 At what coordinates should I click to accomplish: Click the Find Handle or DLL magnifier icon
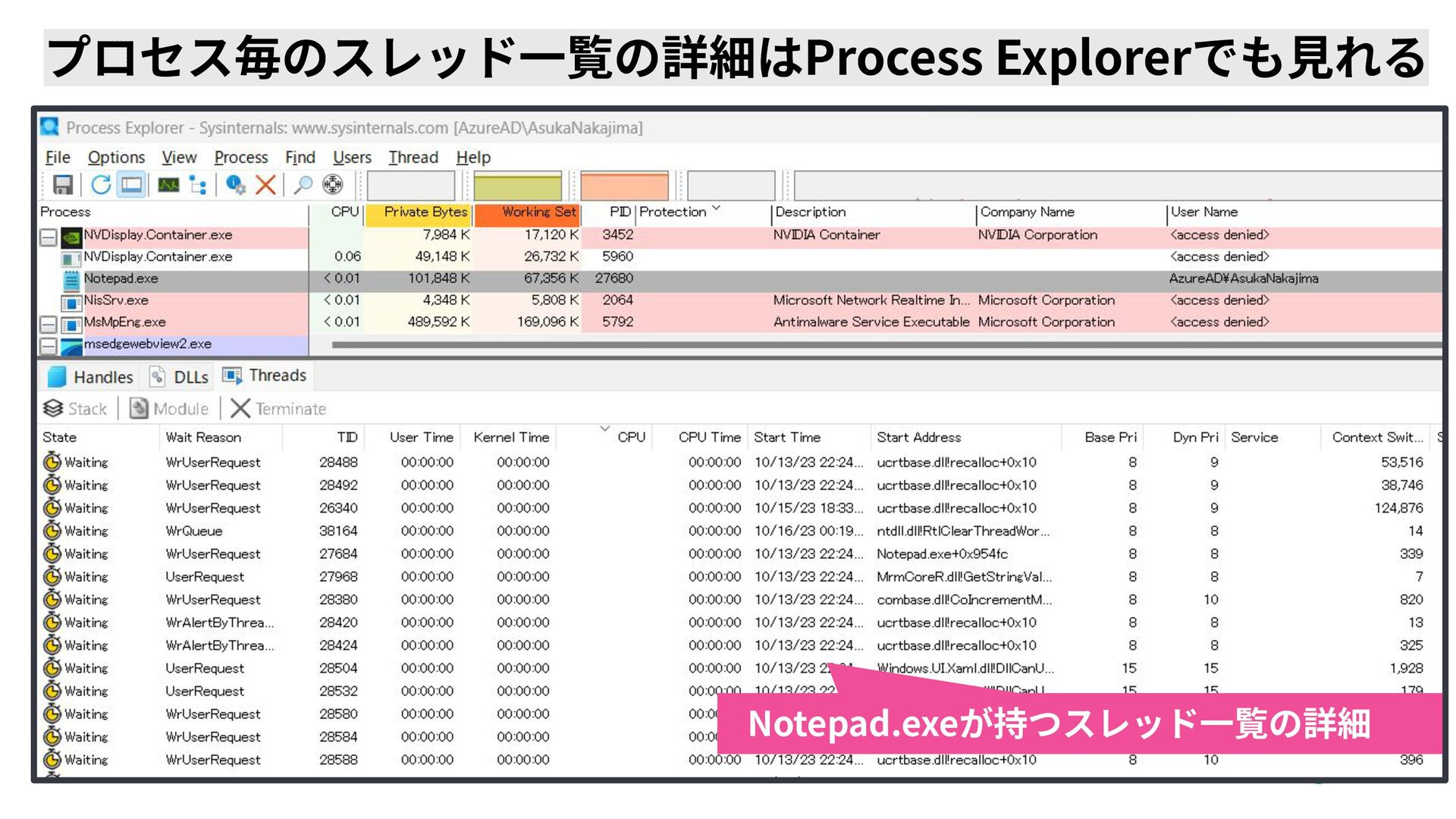[x=303, y=185]
